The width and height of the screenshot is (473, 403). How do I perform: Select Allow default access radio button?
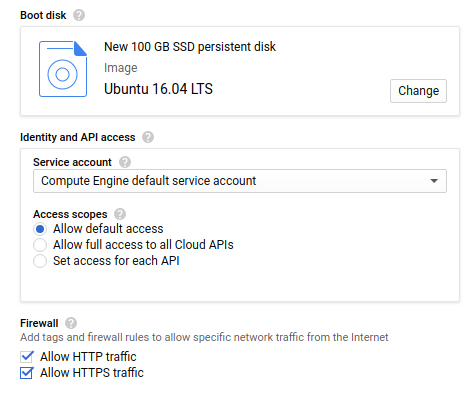click(x=40, y=229)
